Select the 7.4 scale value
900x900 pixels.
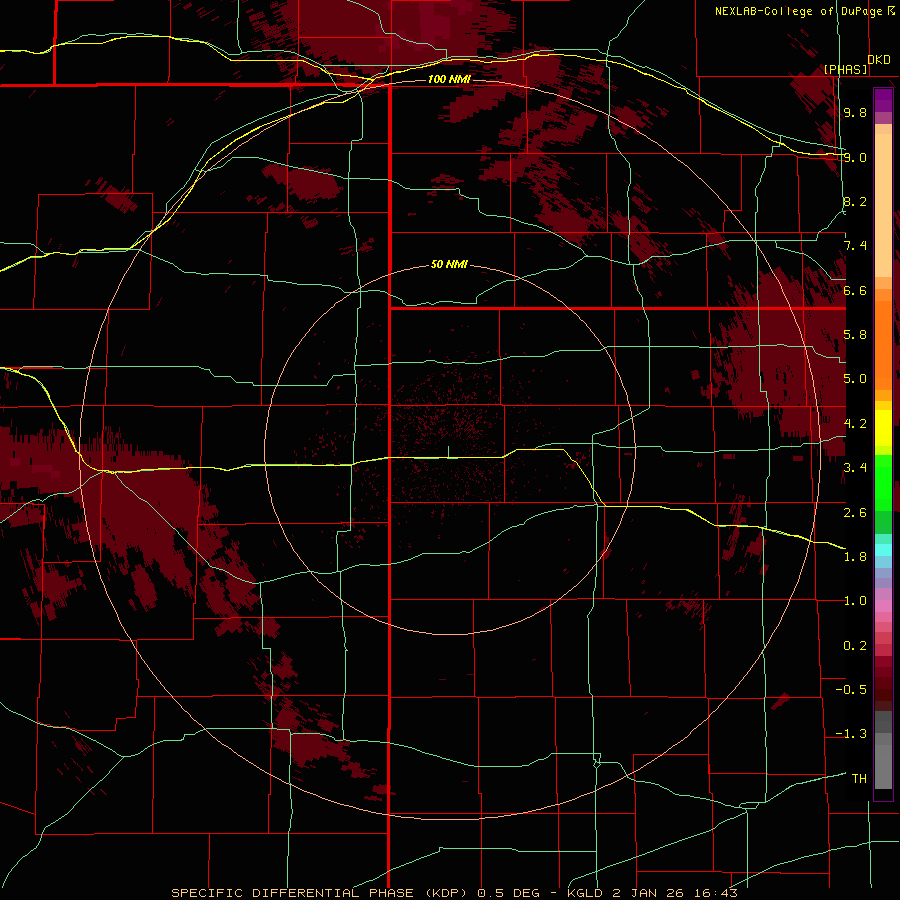pos(855,246)
